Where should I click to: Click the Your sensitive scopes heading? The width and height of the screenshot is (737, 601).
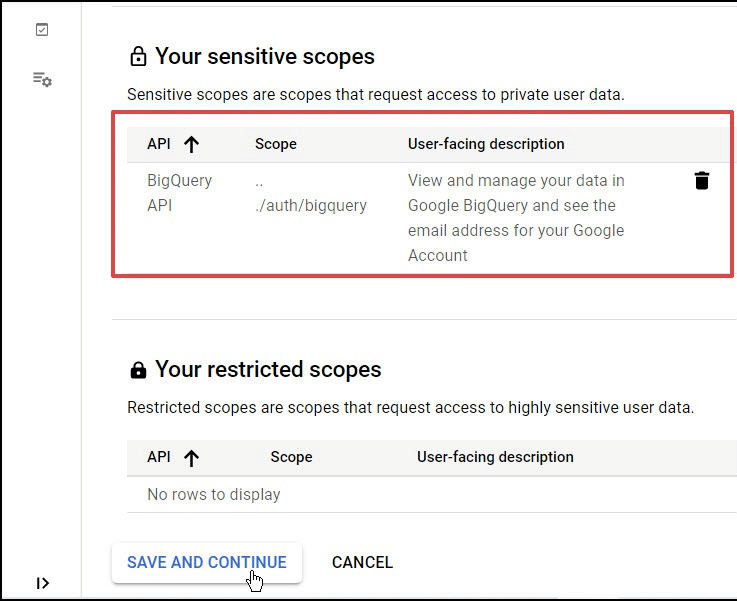[265, 57]
